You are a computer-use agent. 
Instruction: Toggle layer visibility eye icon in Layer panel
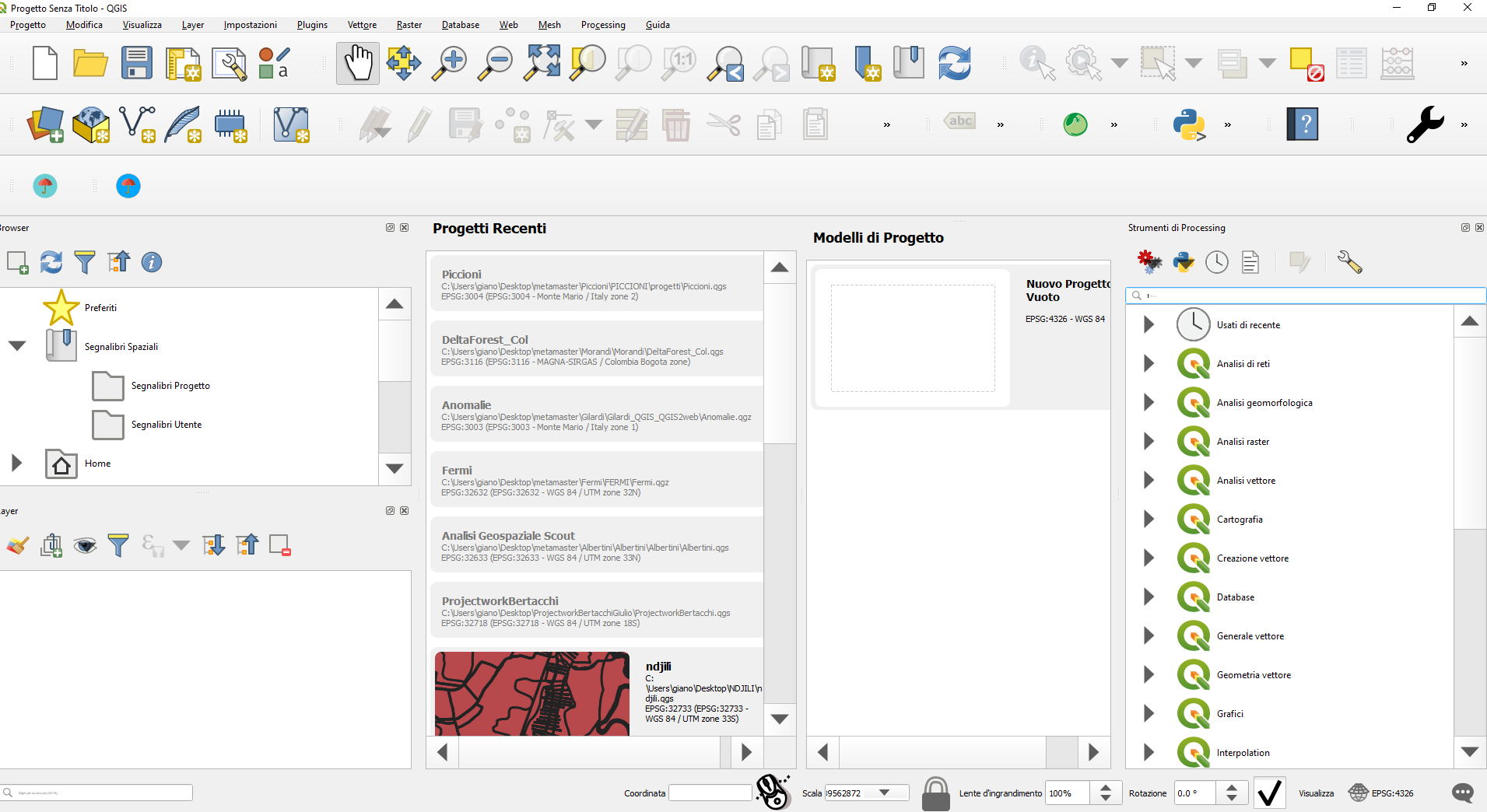coord(85,545)
